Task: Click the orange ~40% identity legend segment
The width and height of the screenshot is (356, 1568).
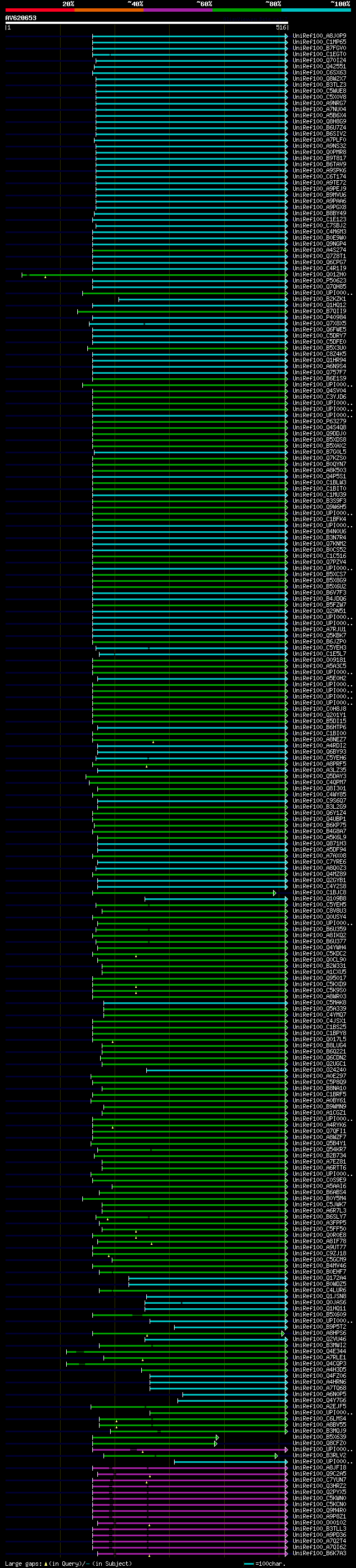Action: pos(109,10)
